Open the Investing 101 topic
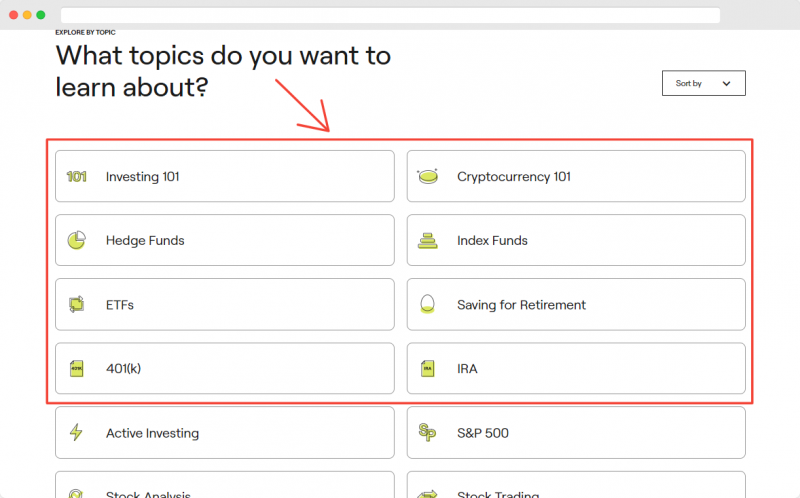 [224, 176]
